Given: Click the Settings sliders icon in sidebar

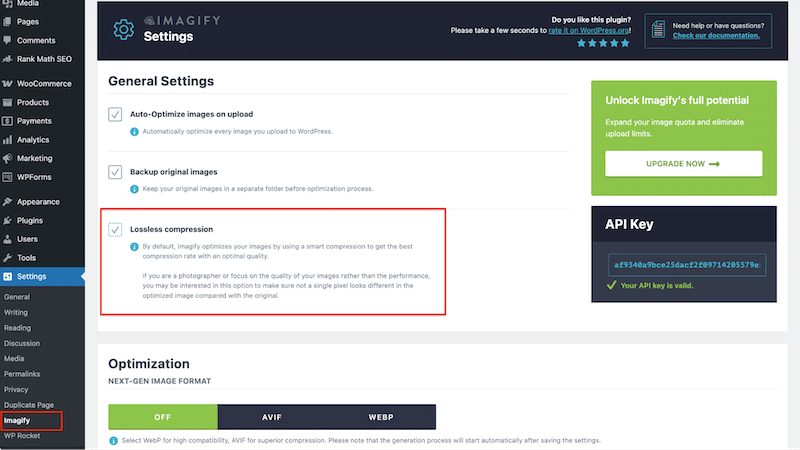Looking at the screenshot, I should pos(7,277).
